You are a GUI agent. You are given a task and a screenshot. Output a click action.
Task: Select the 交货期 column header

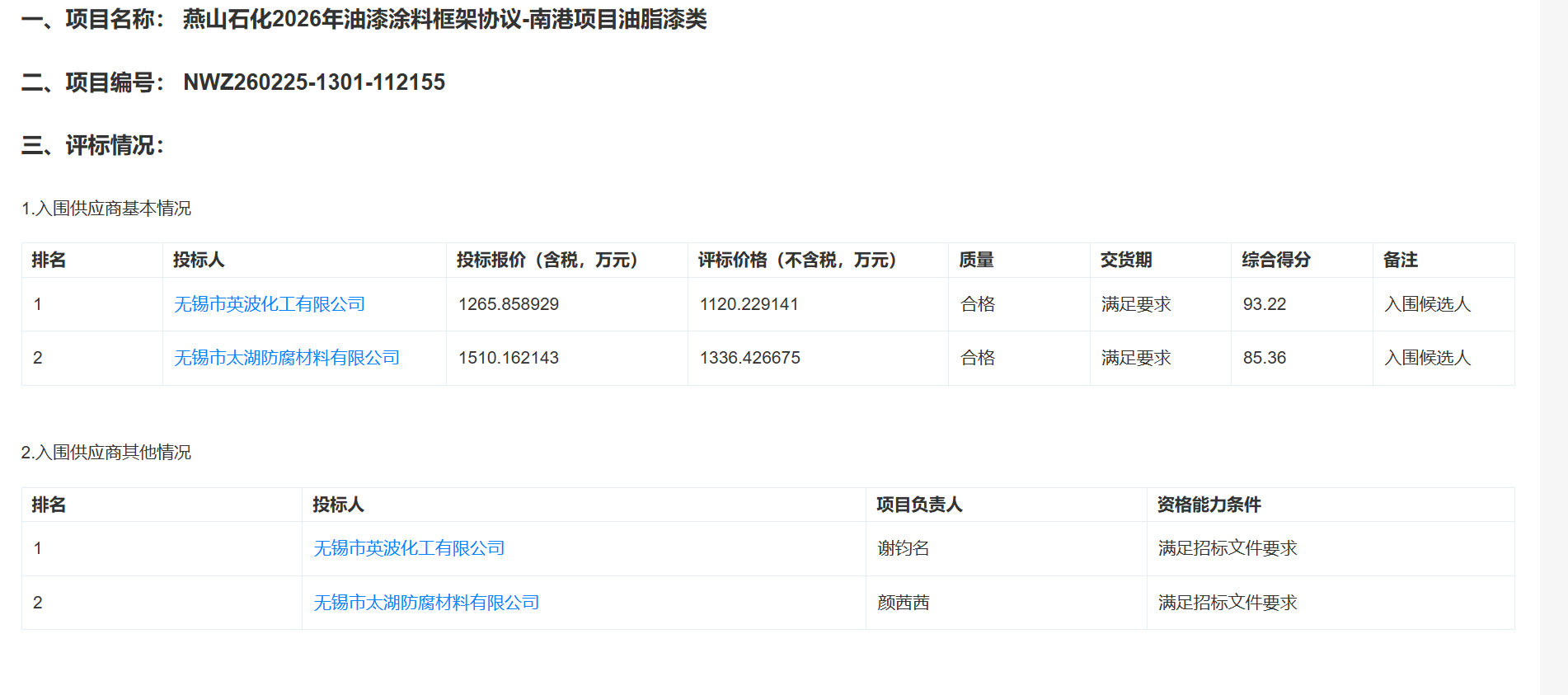(1125, 260)
